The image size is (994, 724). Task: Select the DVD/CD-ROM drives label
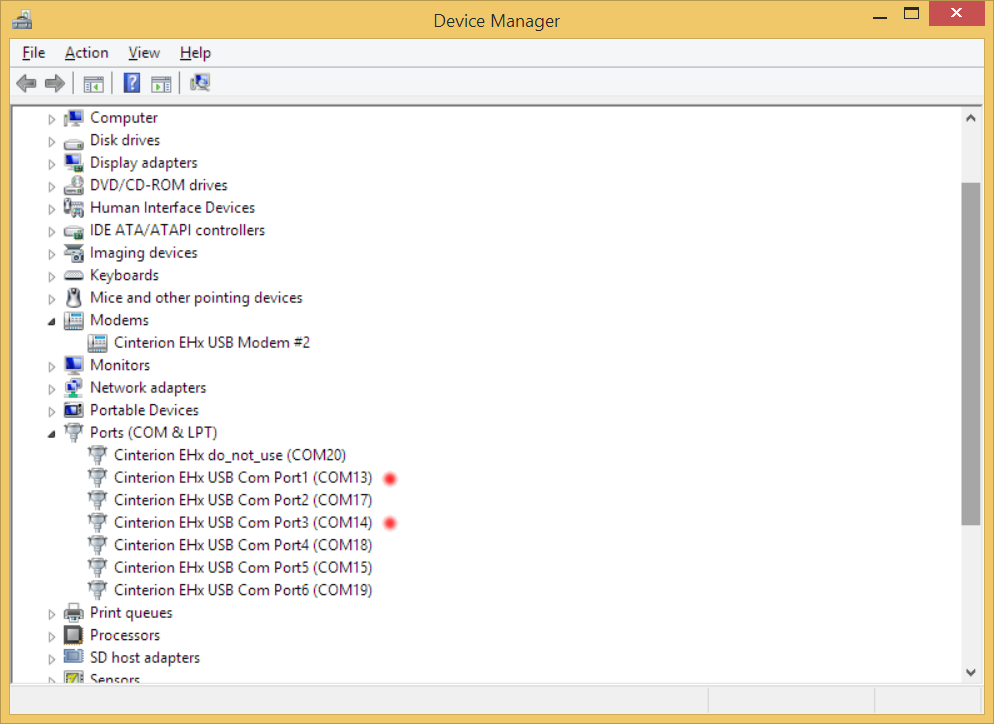point(158,185)
